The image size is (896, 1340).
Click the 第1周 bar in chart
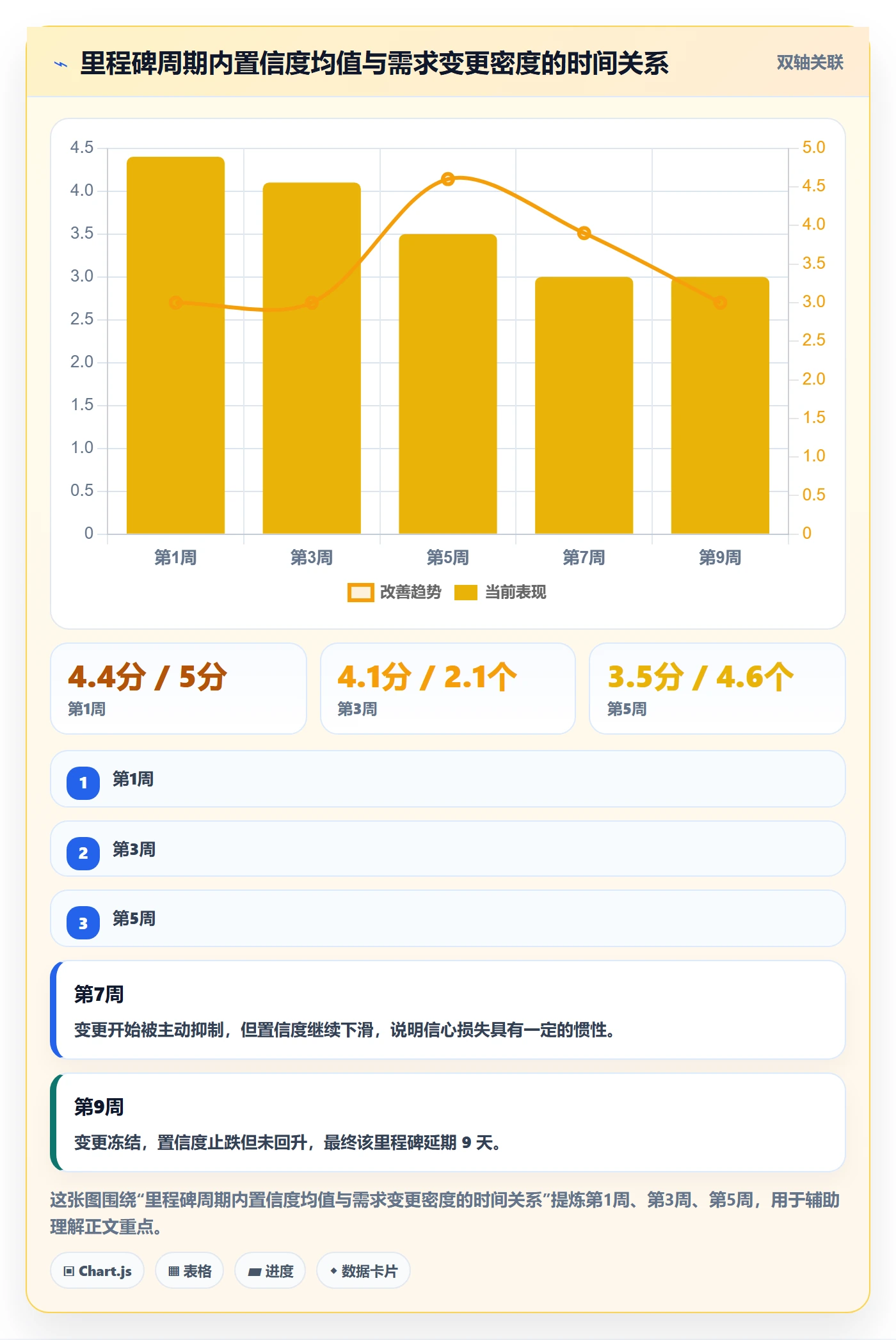(175, 345)
